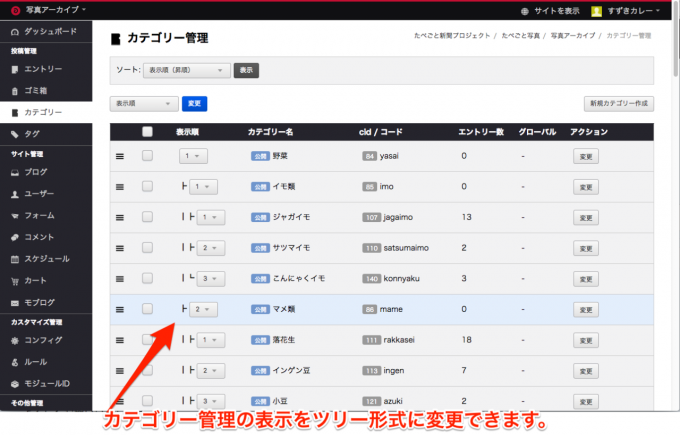Click the drag handle icon for マメ類 row
Viewport: 680px width, 435px height.
tap(119, 309)
